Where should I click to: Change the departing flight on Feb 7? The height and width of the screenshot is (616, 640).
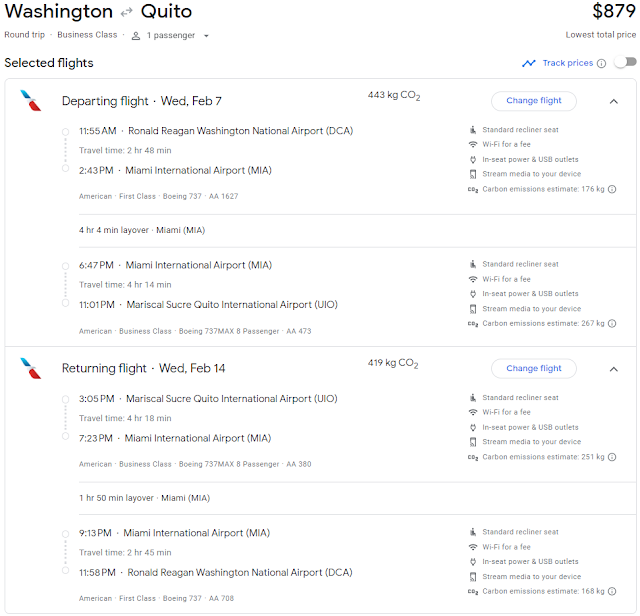(x=534, y=100)
